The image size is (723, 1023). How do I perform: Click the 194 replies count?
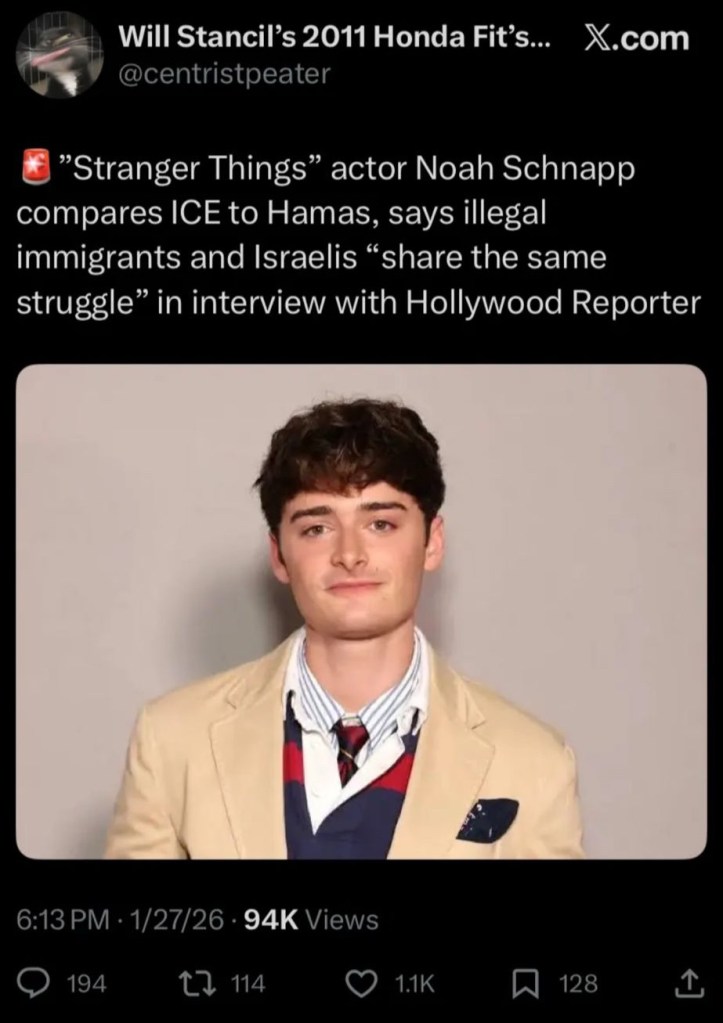87,983
